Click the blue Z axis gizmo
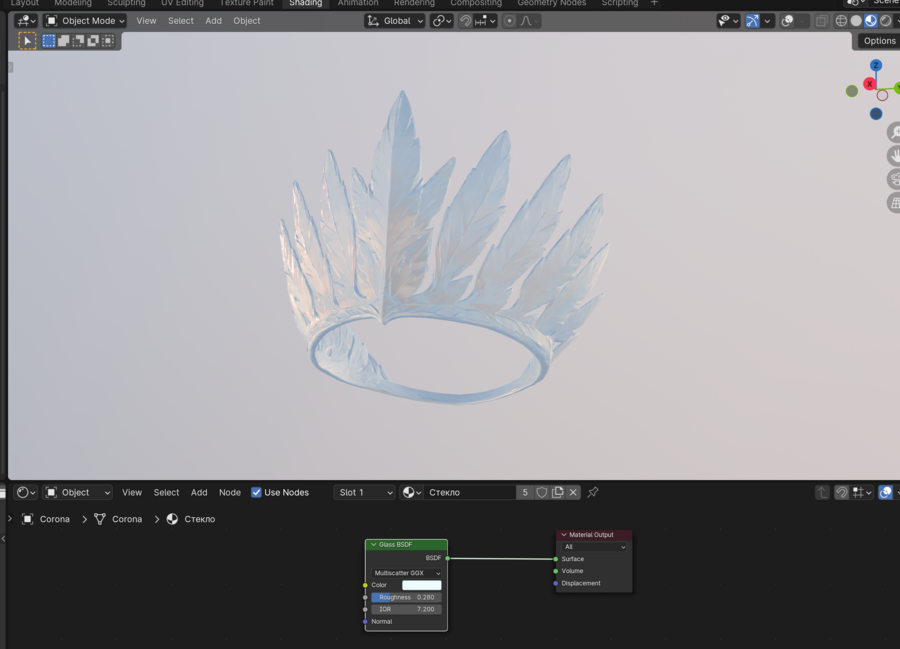 click(875, 66)
